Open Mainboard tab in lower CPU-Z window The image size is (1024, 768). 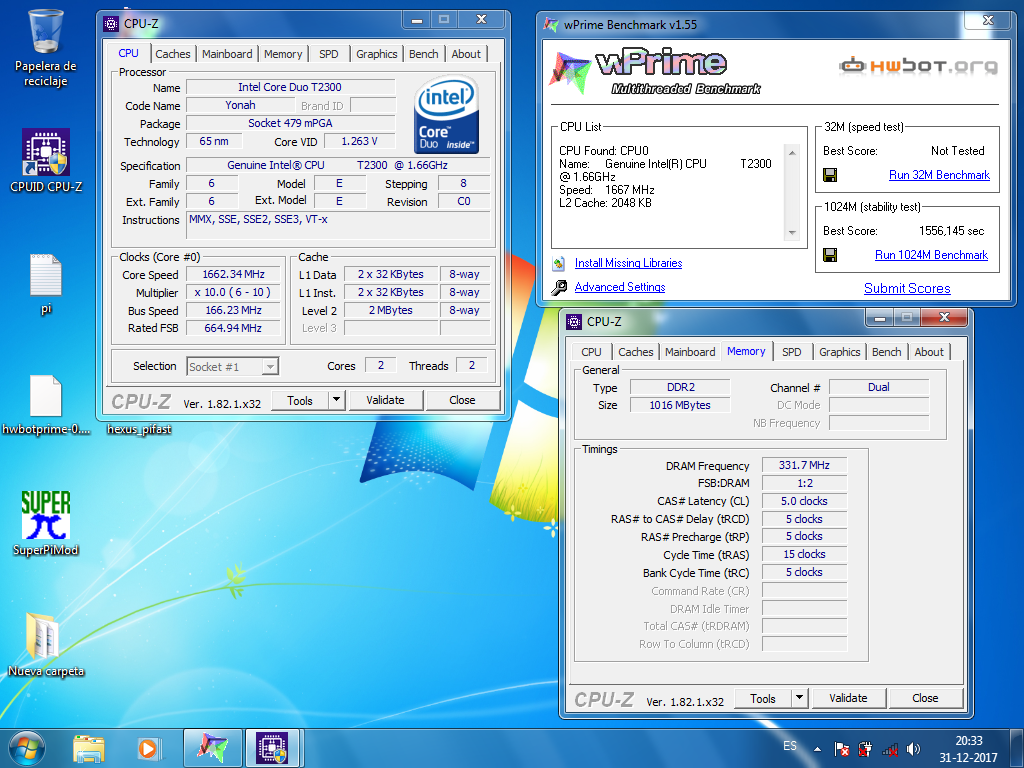tap(690, 352)
